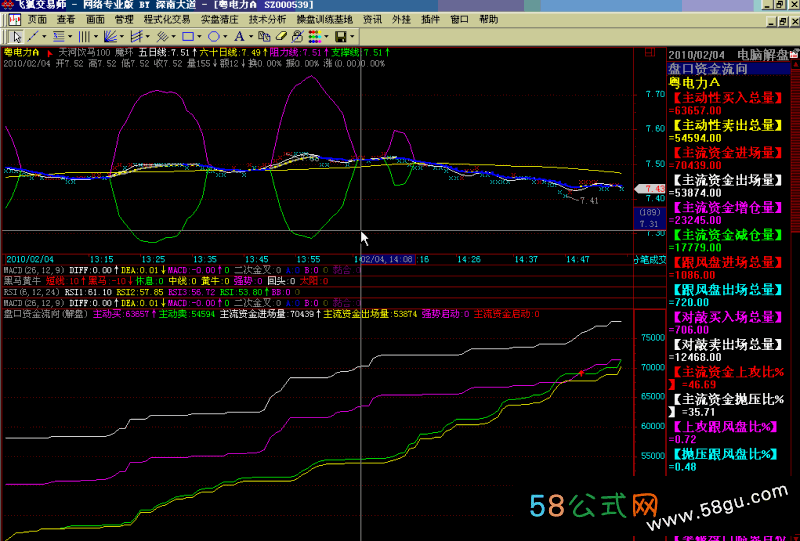This screenshot has width=800, height=541.
Task: Click the 粤电力A stock name in chart header
Action: tap(21, 53)
